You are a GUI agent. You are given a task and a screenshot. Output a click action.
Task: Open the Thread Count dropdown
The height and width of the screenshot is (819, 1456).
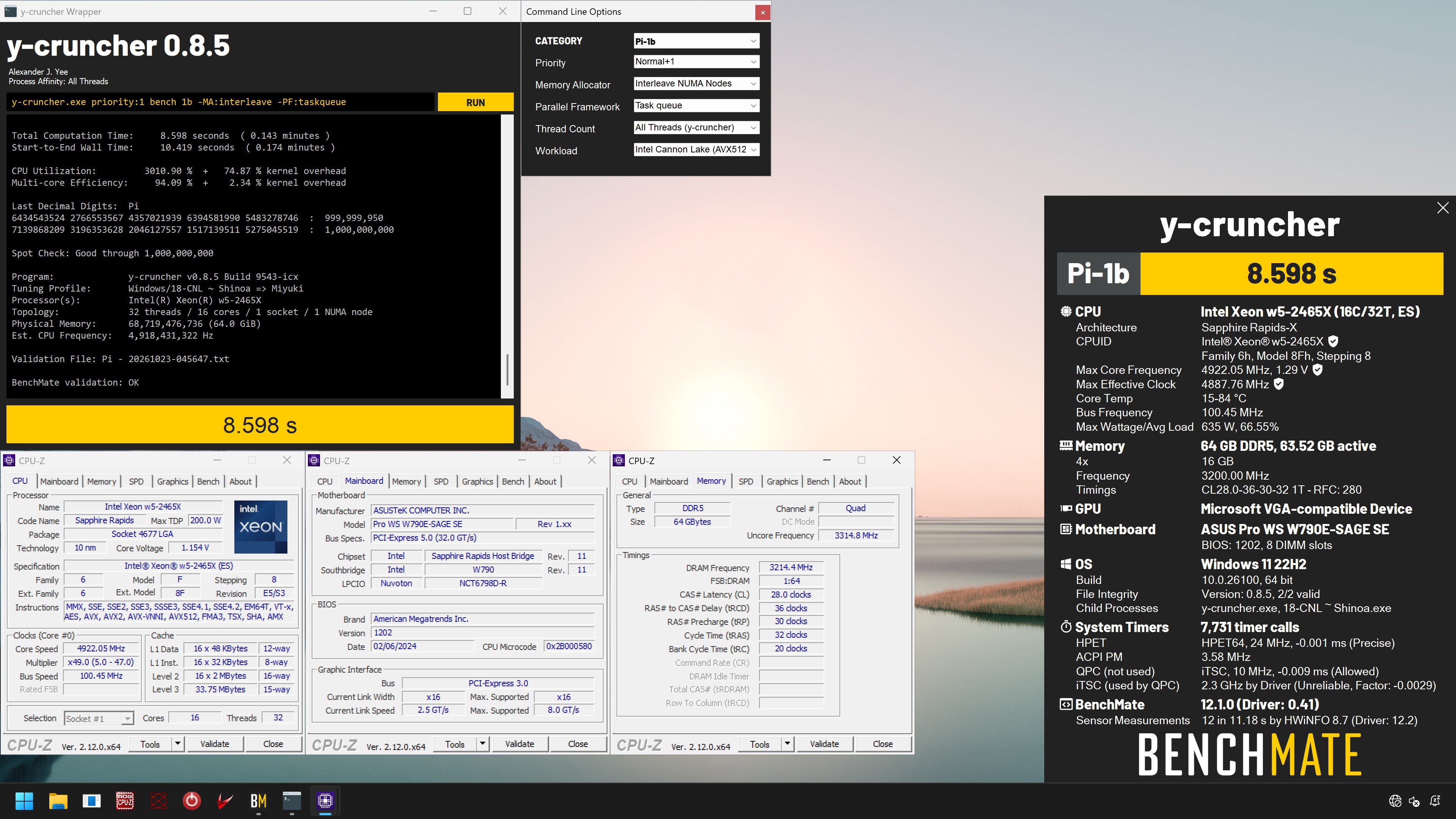[x=696, y=128]
